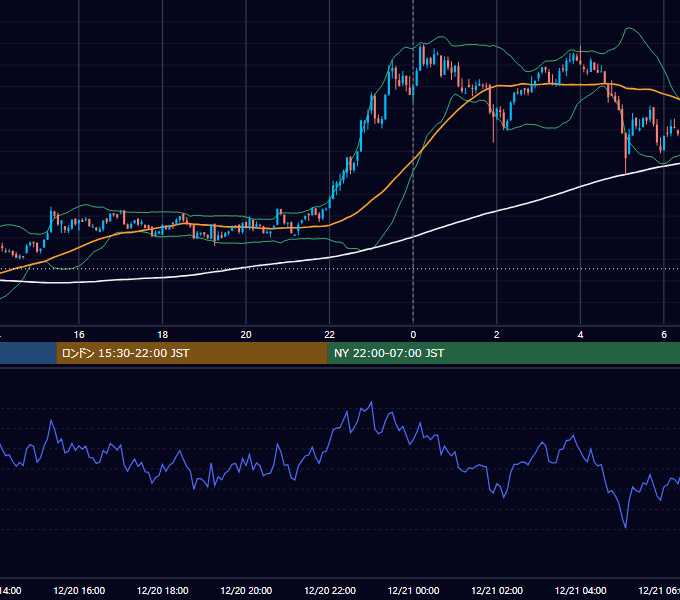
Task: Click the 12/20 20:00 time label
Action: (246, 590)
